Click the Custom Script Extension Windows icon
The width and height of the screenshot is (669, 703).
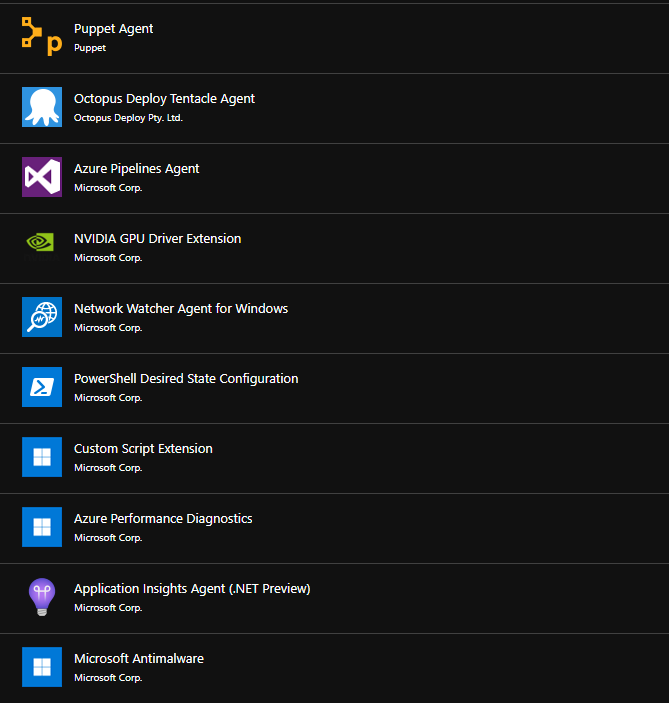click(x=42, y=456)
